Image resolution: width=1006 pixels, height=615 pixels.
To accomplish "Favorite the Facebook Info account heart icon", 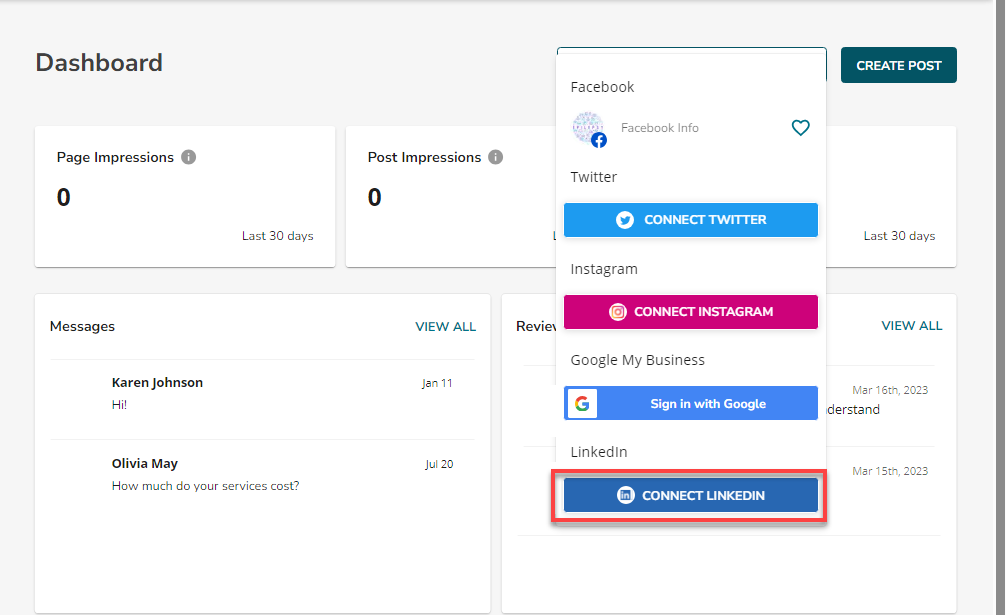I will click(x=800, y=128).
